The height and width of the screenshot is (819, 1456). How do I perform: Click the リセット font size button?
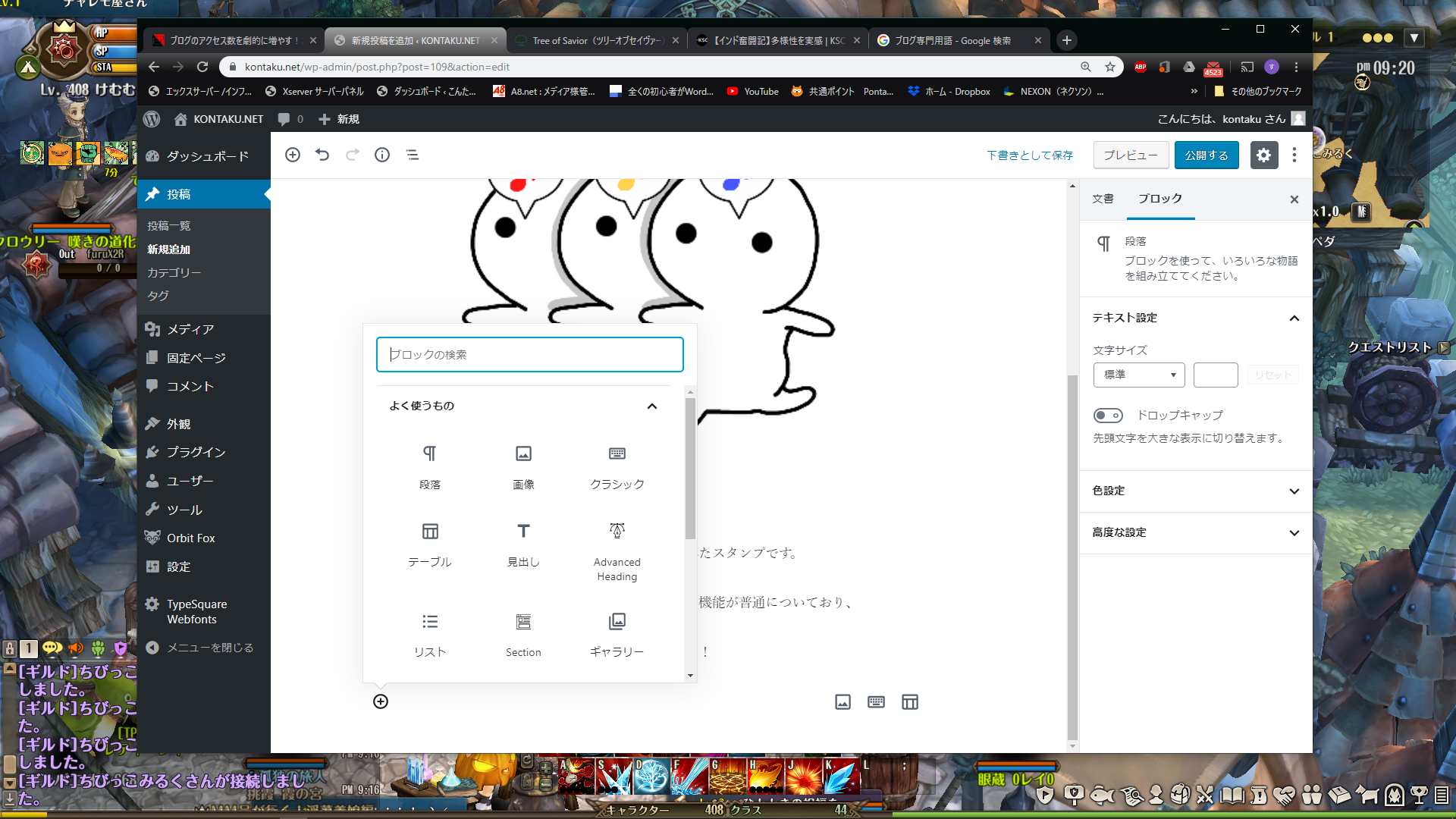coord(1273,375)
